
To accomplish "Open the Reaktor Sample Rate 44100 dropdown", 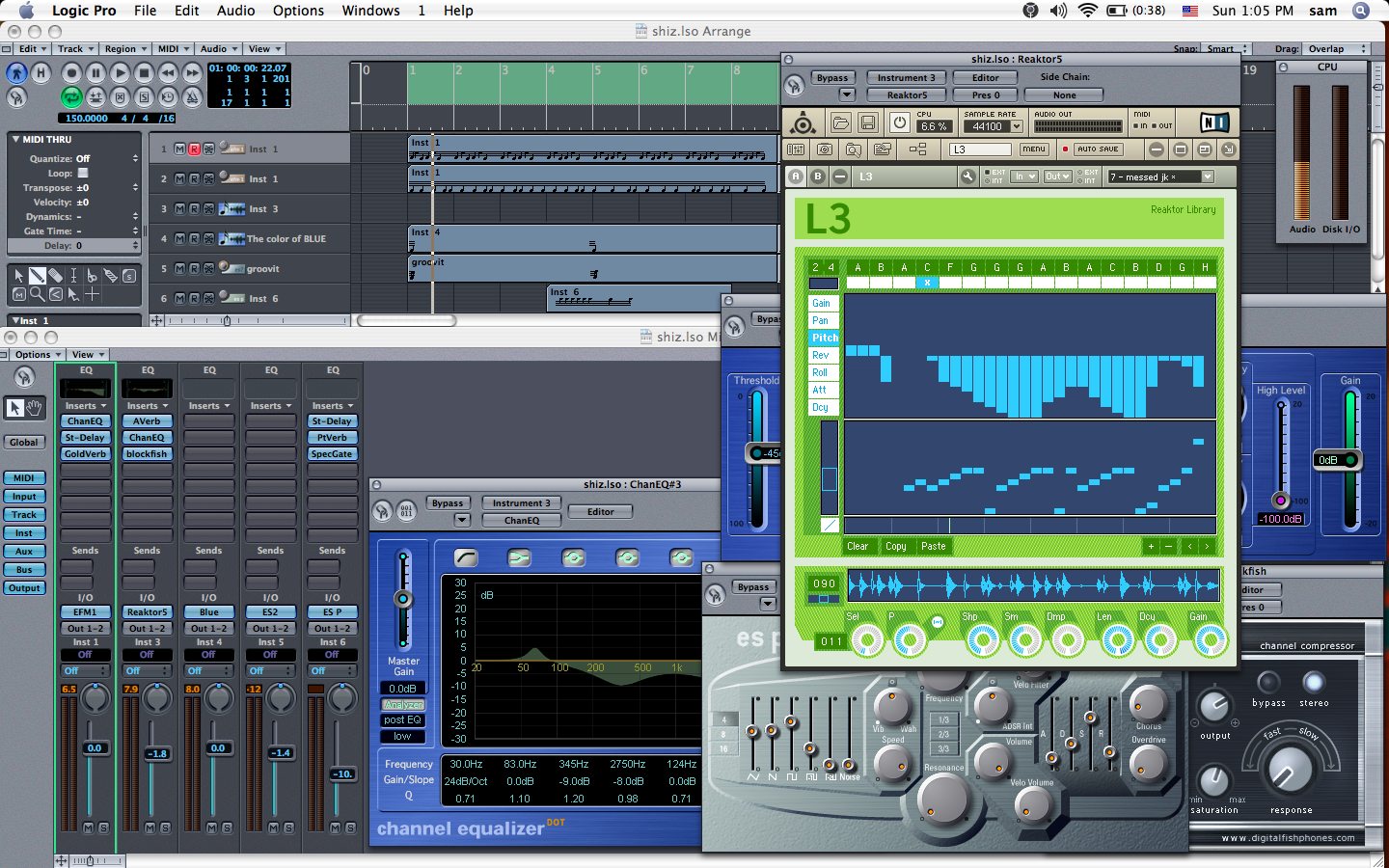I will [x=1016, y=126].
